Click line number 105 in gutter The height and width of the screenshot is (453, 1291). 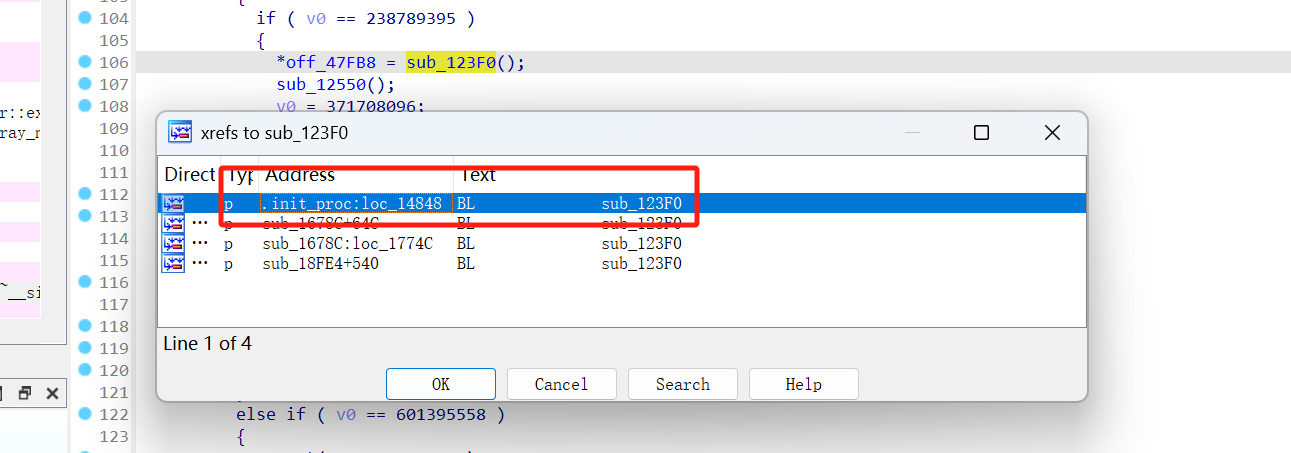pyautogui.click(x=114, y=40)
